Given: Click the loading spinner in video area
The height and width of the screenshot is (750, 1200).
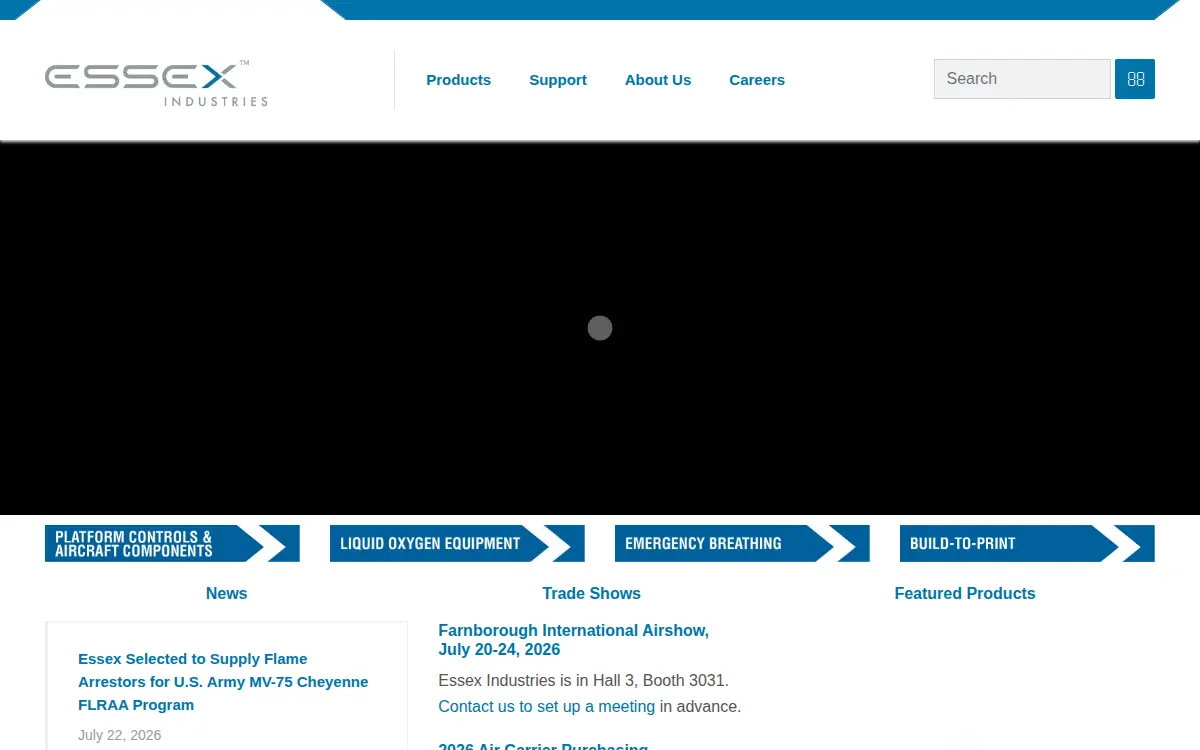Looking at the screenshot, I should tap(600, 328).
